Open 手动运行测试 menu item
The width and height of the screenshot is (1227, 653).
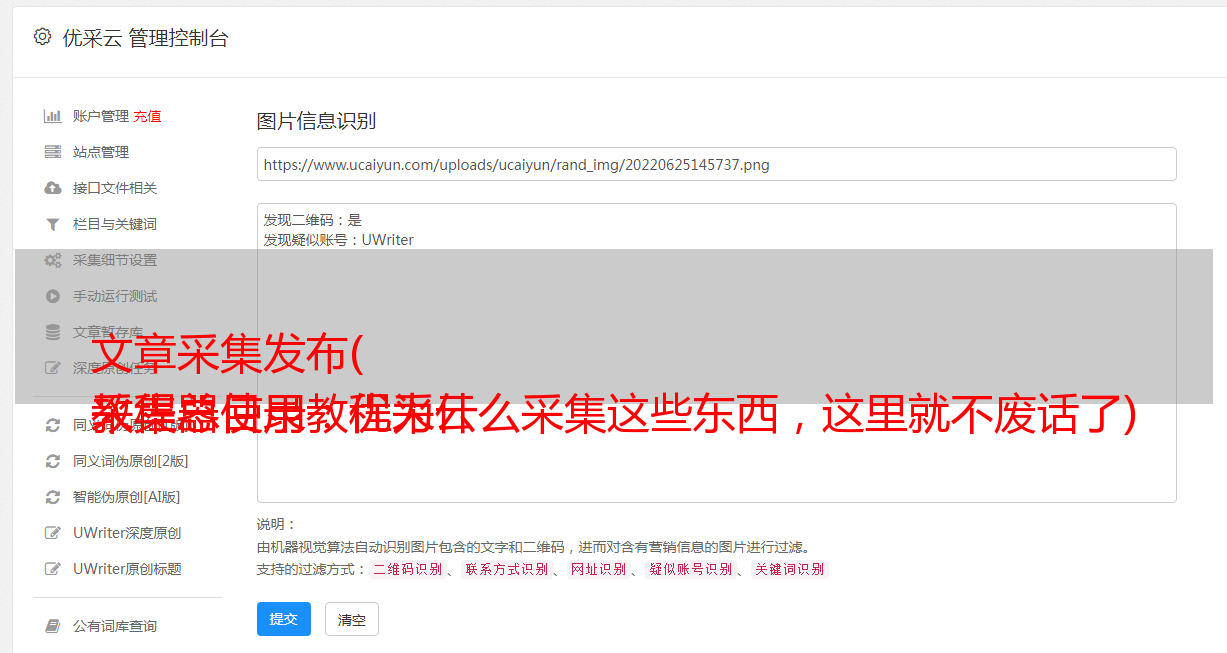[115, 296]
